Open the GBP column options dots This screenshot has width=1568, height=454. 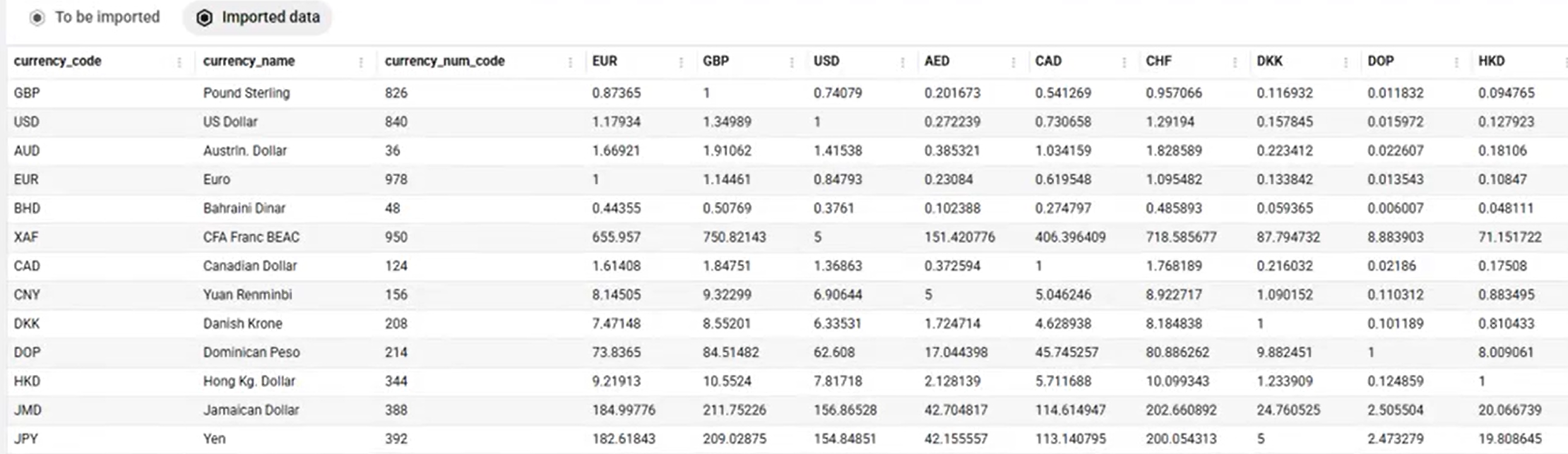tap(792, 62)
